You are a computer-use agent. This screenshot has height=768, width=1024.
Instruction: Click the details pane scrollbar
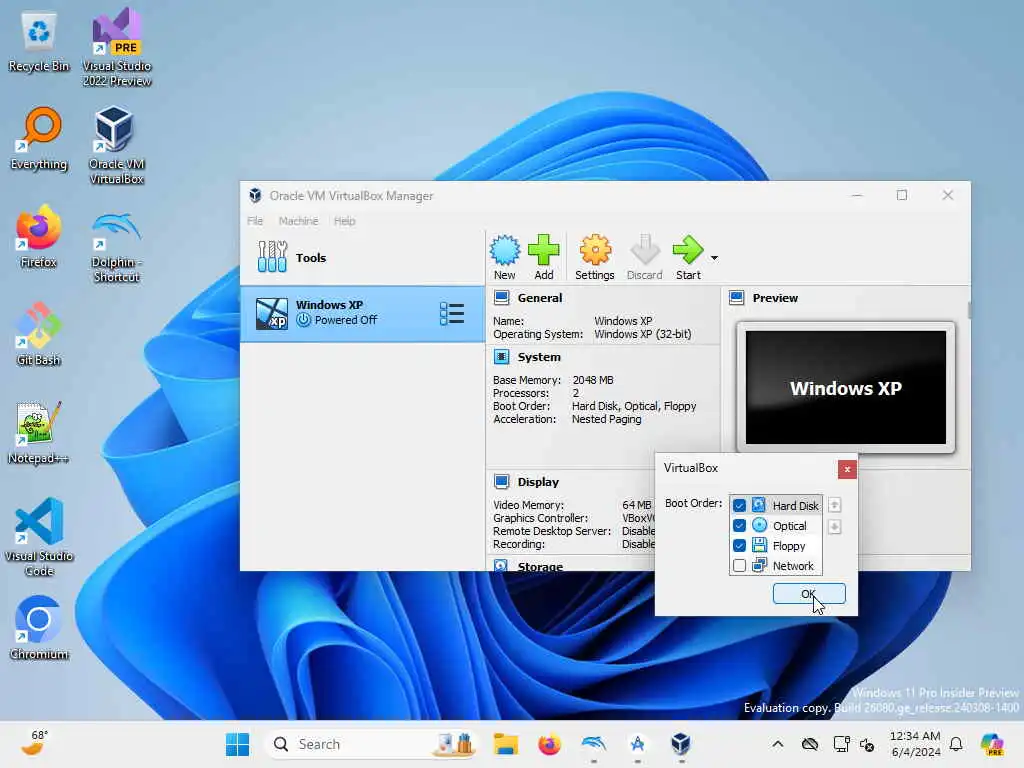point(969,311)
